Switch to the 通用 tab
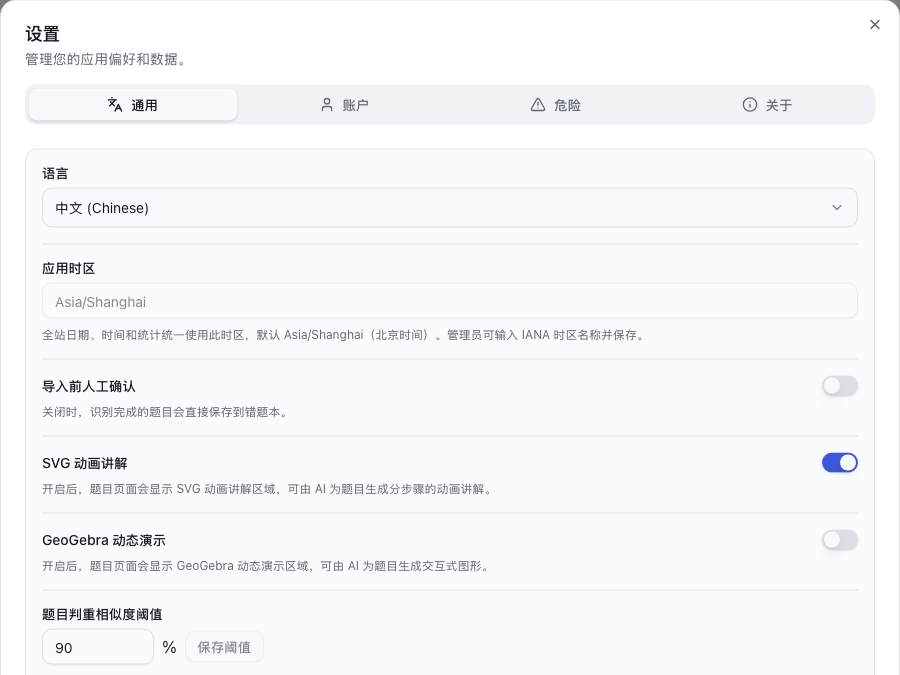Screen dimensions: 900x675 tap(133, 104)
